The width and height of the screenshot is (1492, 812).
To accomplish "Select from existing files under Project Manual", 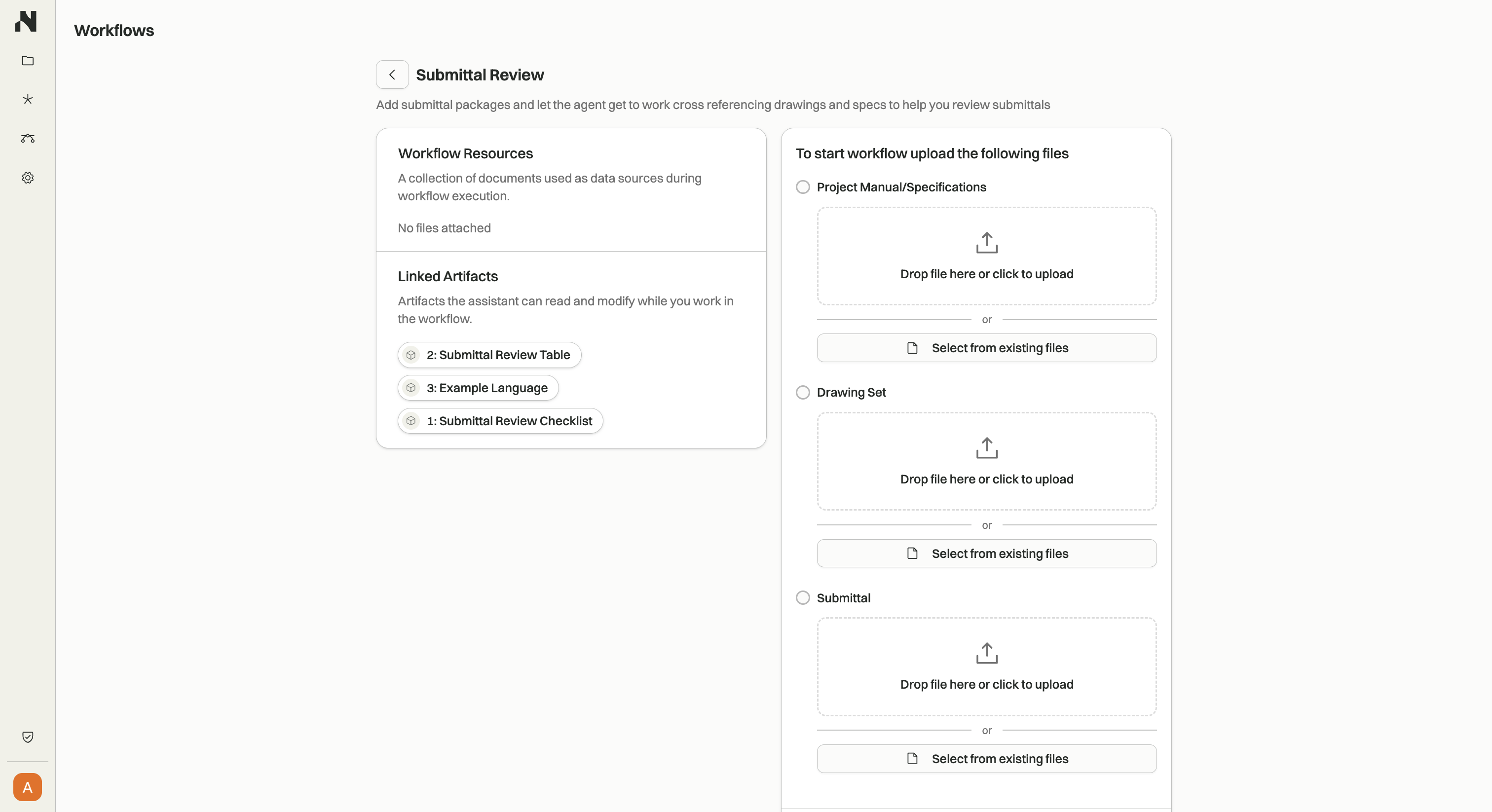I will [986, 347].
